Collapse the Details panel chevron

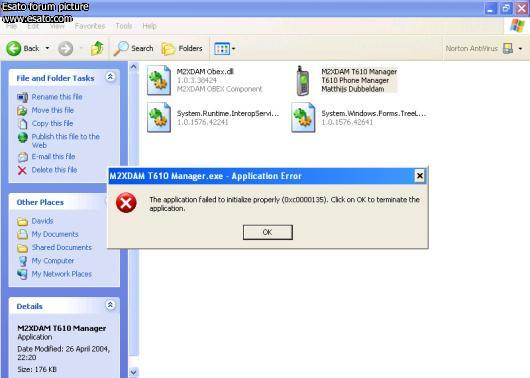(x=110, y=305)
